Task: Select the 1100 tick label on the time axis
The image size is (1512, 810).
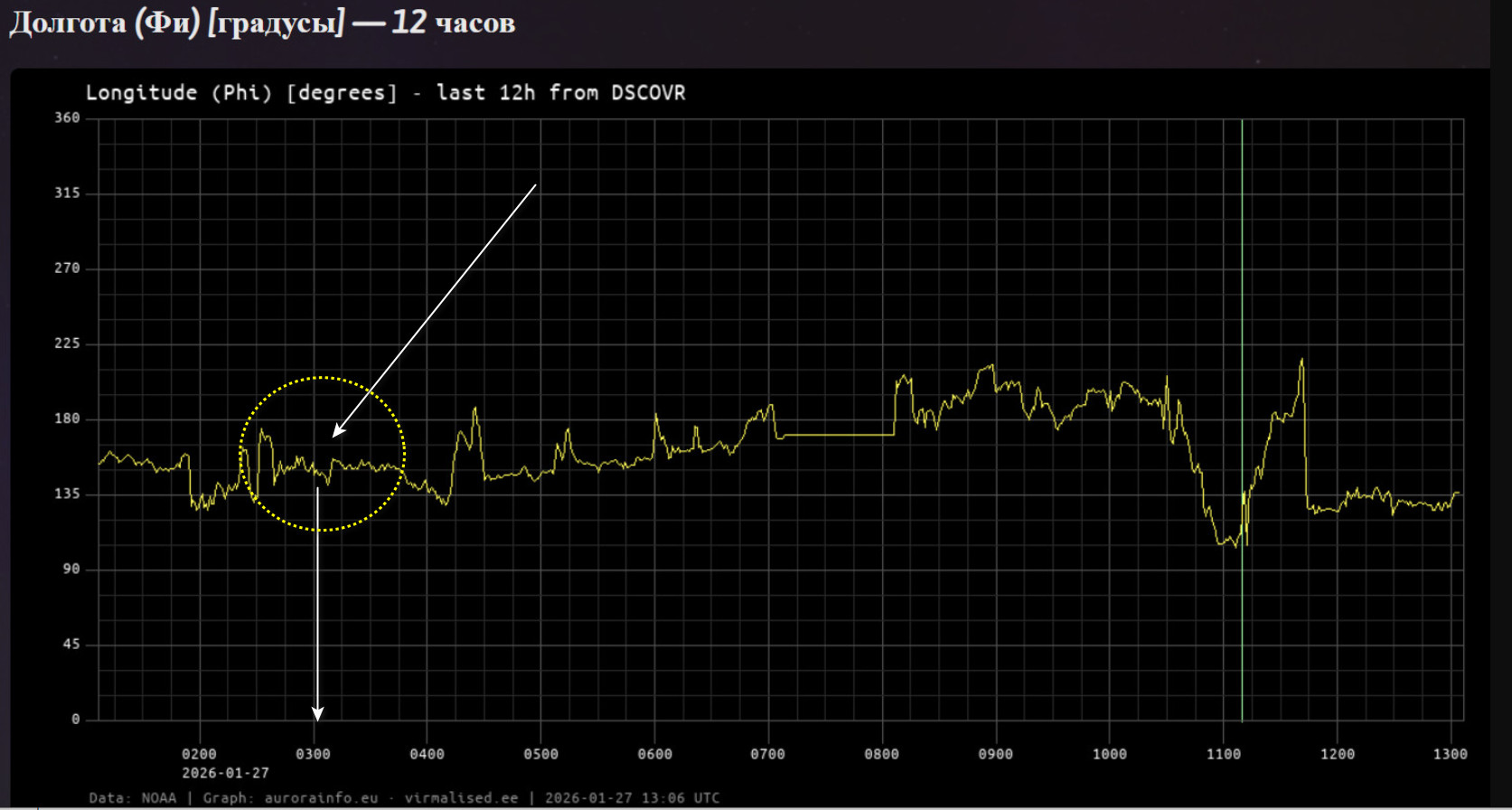Action: point(1224,754)
